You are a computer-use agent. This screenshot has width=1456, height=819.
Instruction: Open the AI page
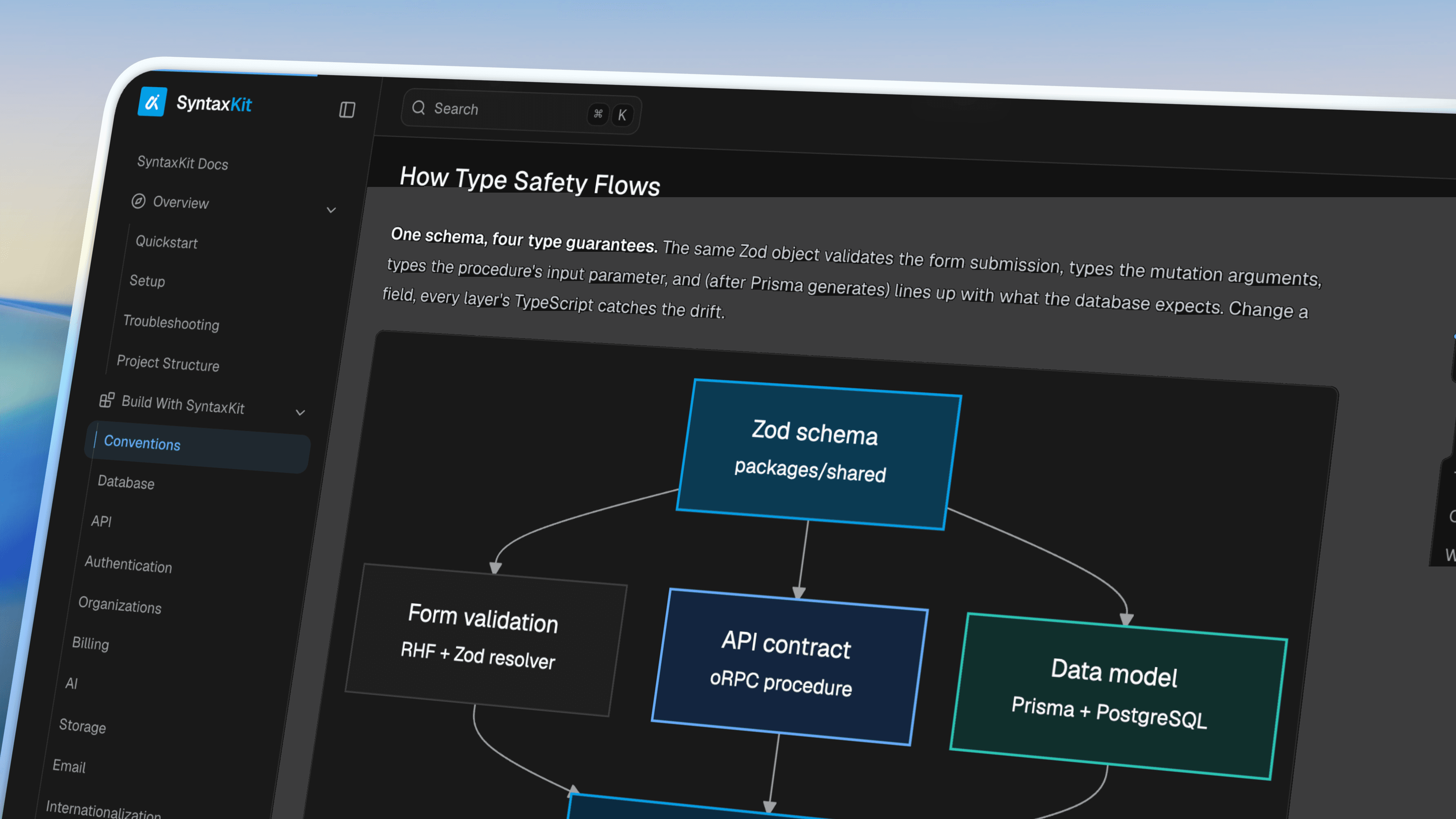[x=71, y=683]
